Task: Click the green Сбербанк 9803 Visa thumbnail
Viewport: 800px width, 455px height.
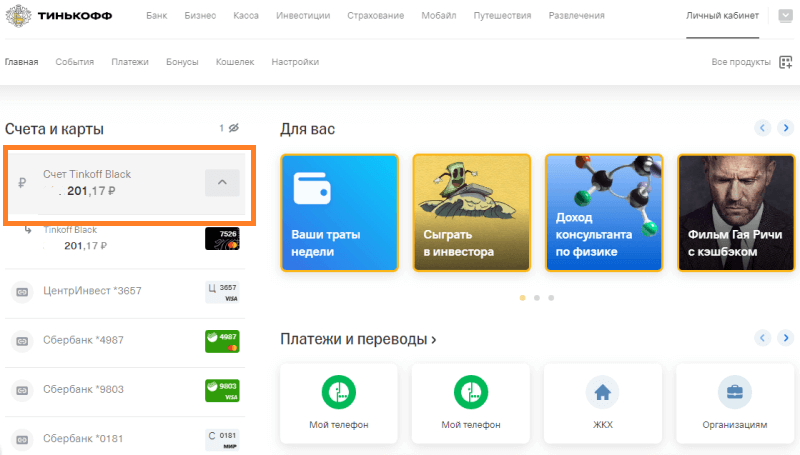Action: point(222,390)
